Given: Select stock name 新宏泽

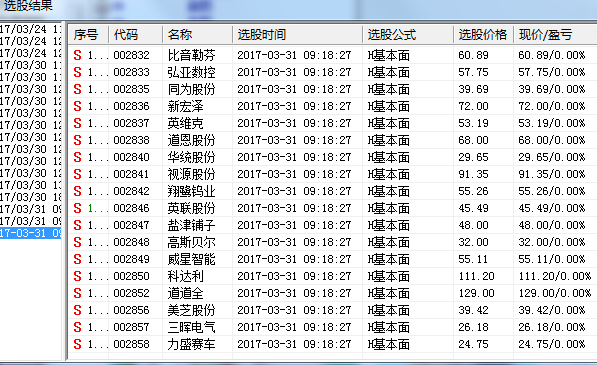Looking at the screenshot, I should coord(185,106).
